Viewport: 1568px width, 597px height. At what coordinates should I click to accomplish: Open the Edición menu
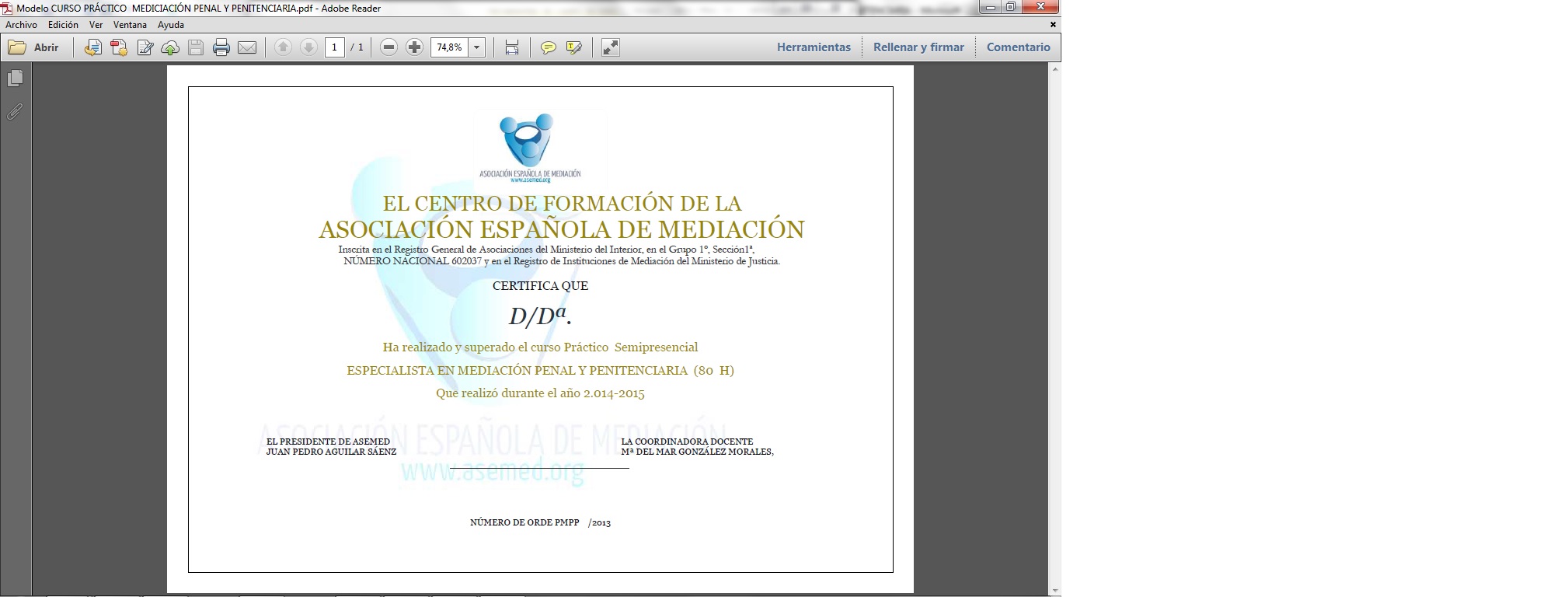click(63, 25)
